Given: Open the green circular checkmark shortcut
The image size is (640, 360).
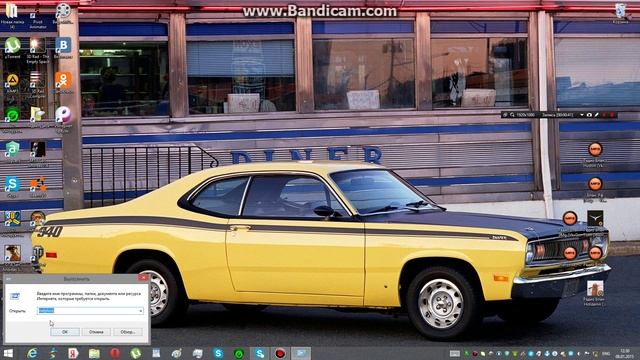Looking at the screenshot, I should [x=12, y=115].
